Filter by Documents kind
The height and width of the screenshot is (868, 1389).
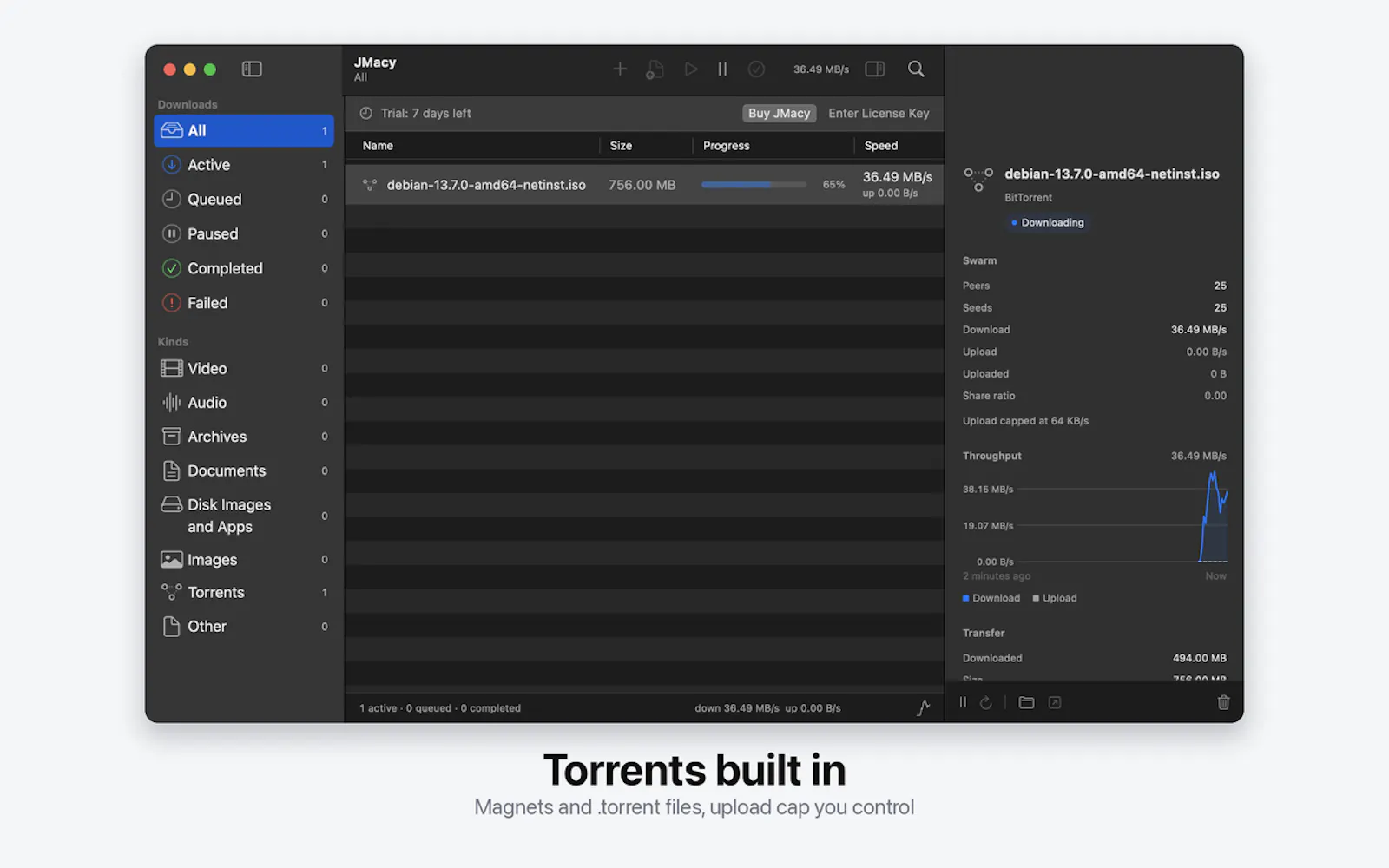point(244,470)
